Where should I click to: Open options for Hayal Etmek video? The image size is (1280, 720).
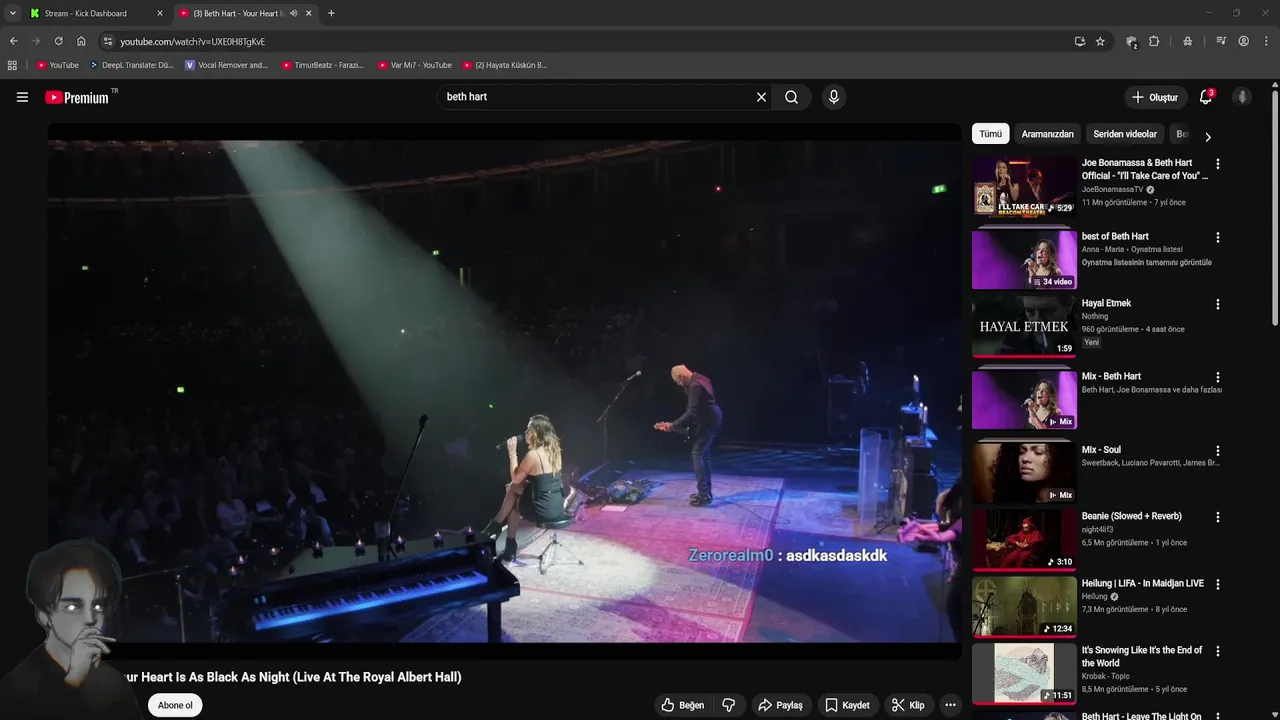1217,304
